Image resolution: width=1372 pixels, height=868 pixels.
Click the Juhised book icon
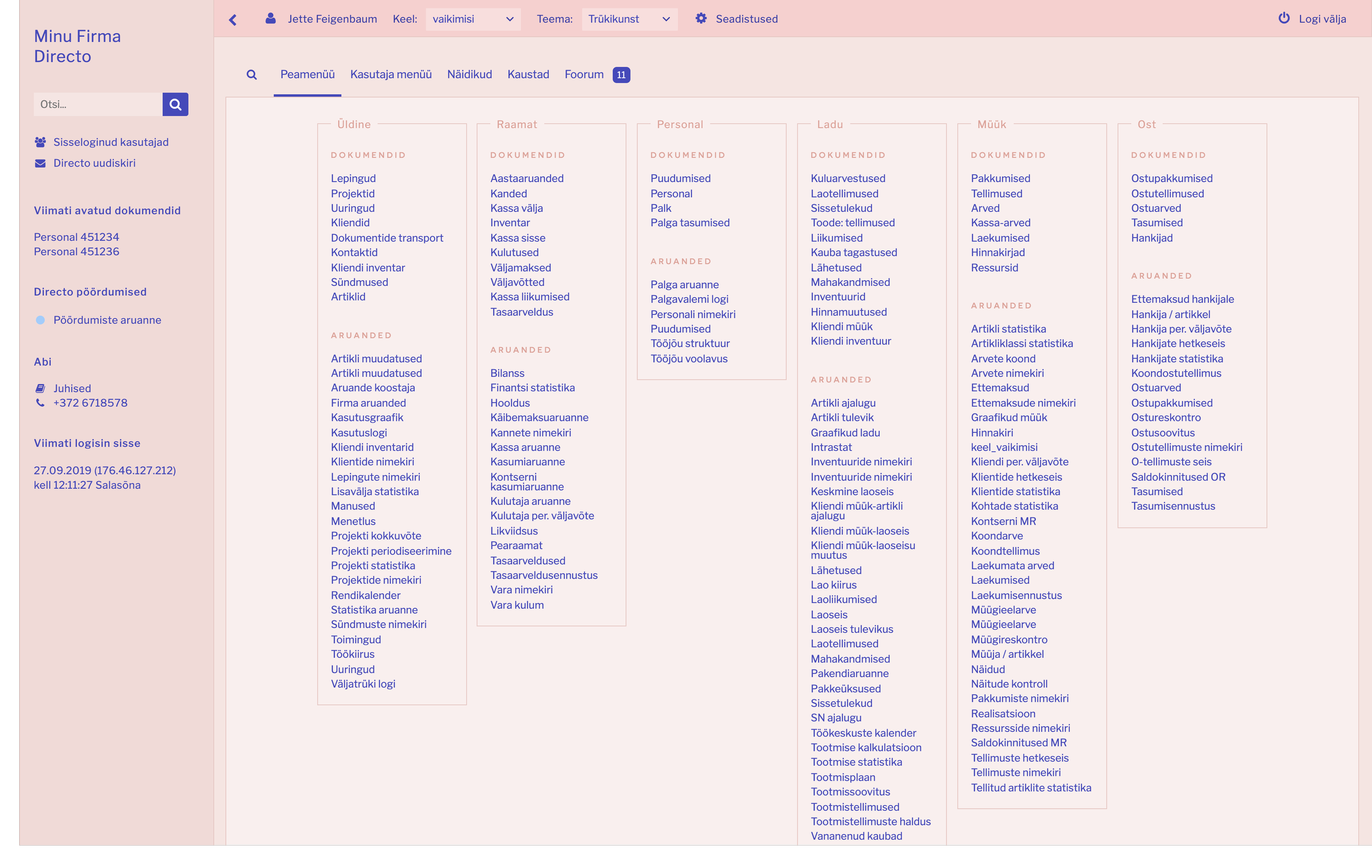coord(40,388)
